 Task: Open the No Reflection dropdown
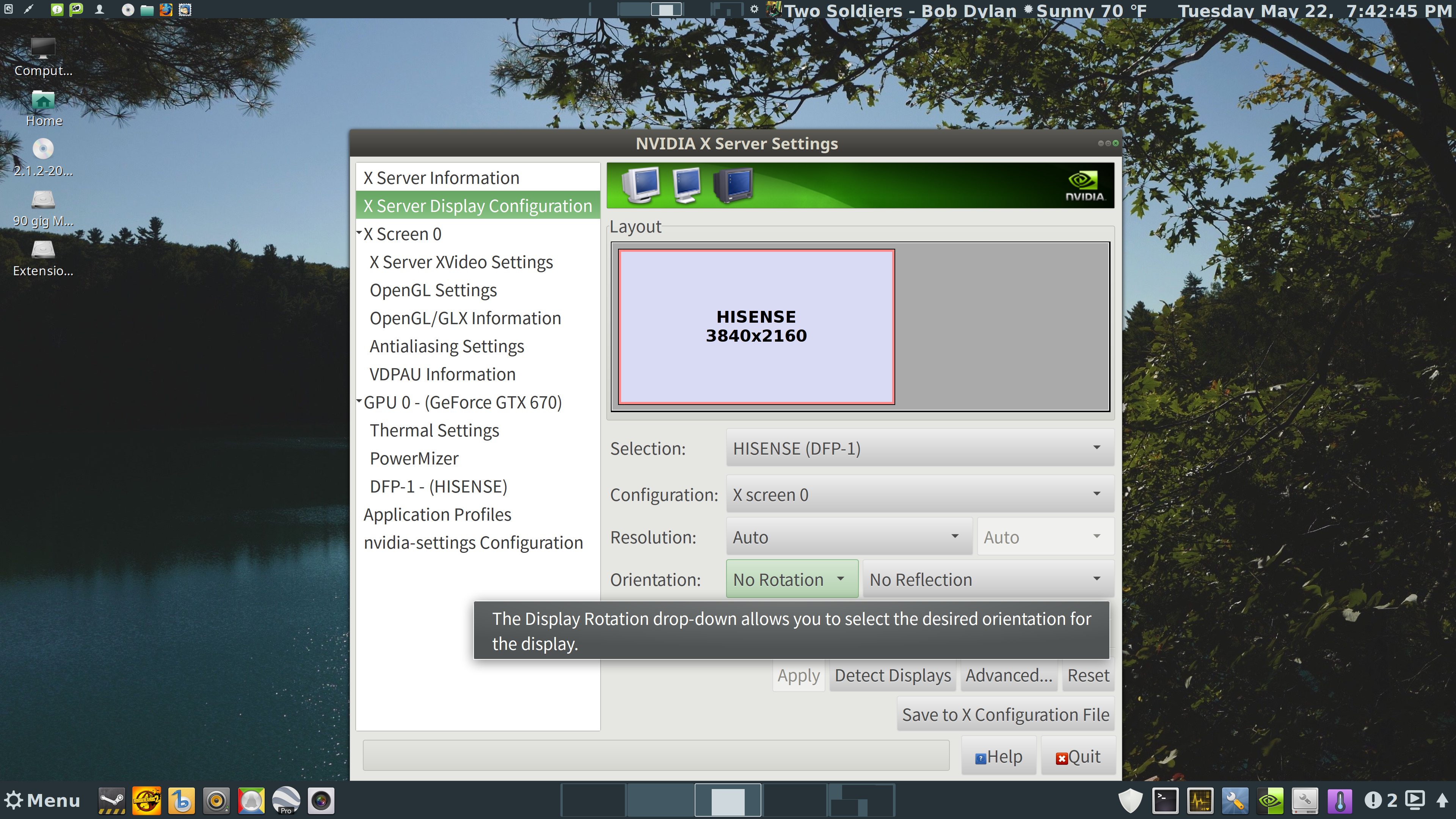pos(988,579)
